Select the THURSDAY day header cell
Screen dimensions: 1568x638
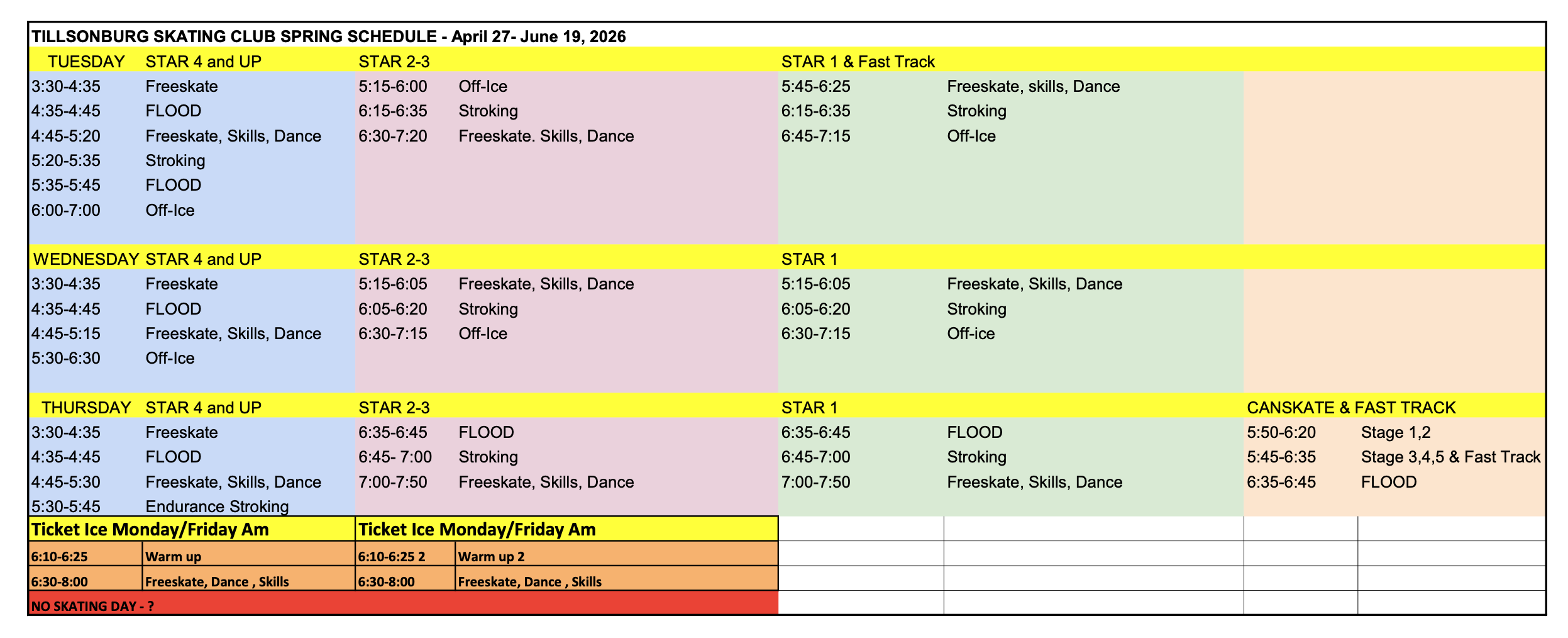[x=86, y=408]
